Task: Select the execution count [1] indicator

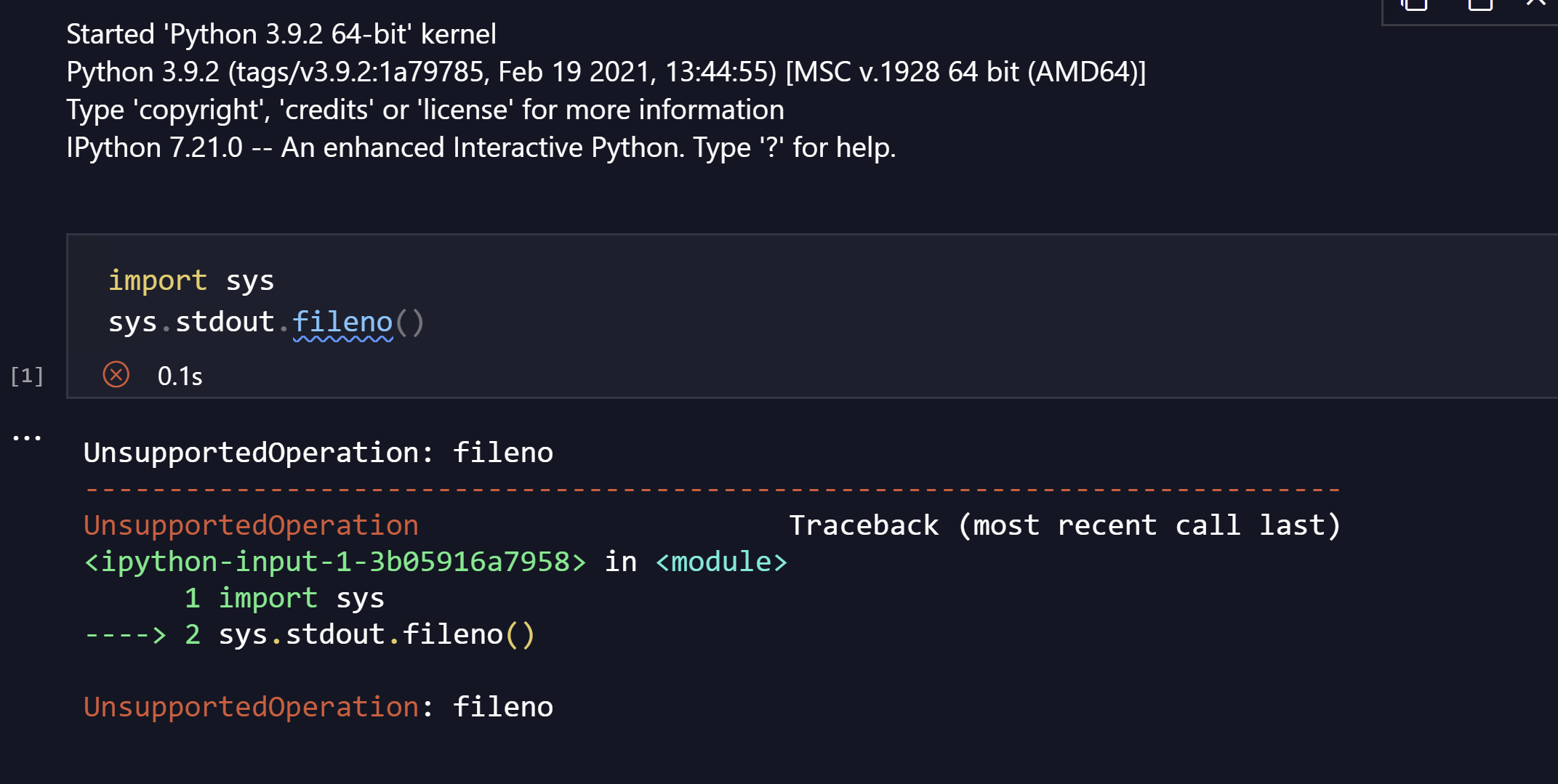Action: click(27, 375)
